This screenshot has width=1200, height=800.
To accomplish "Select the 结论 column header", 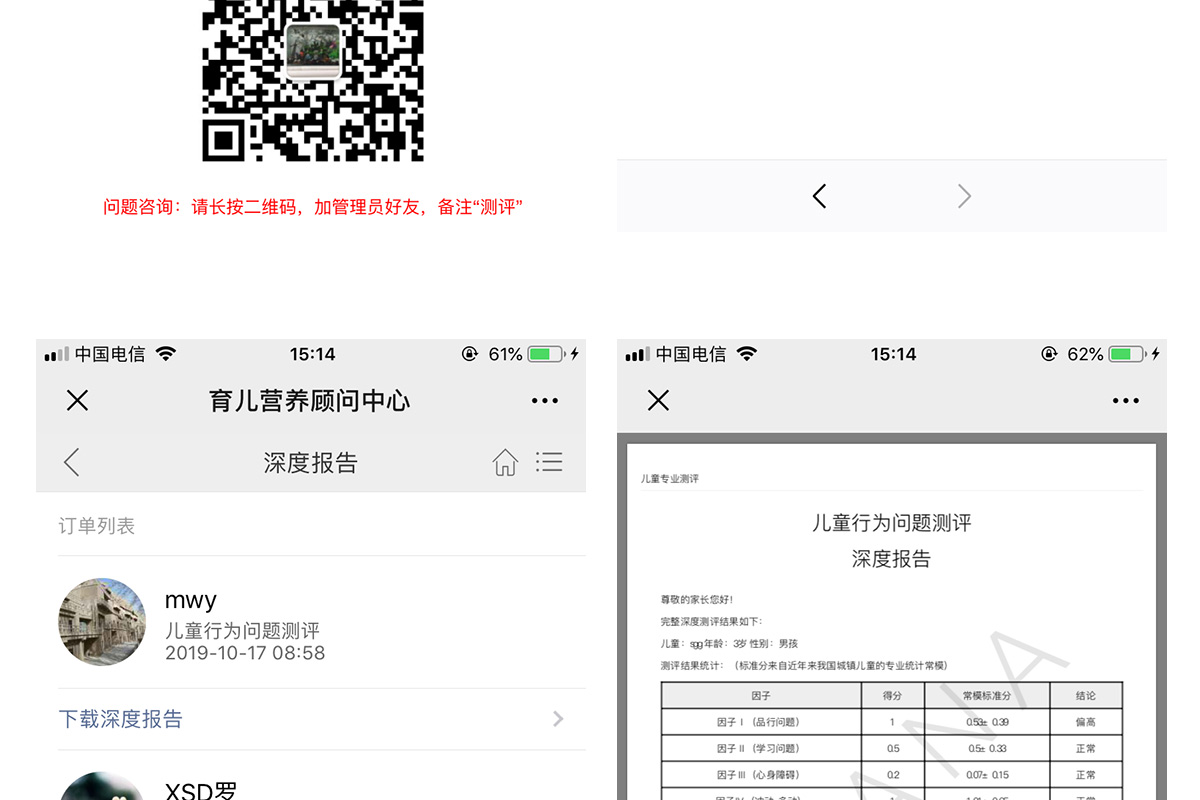I will (1086, 696).
